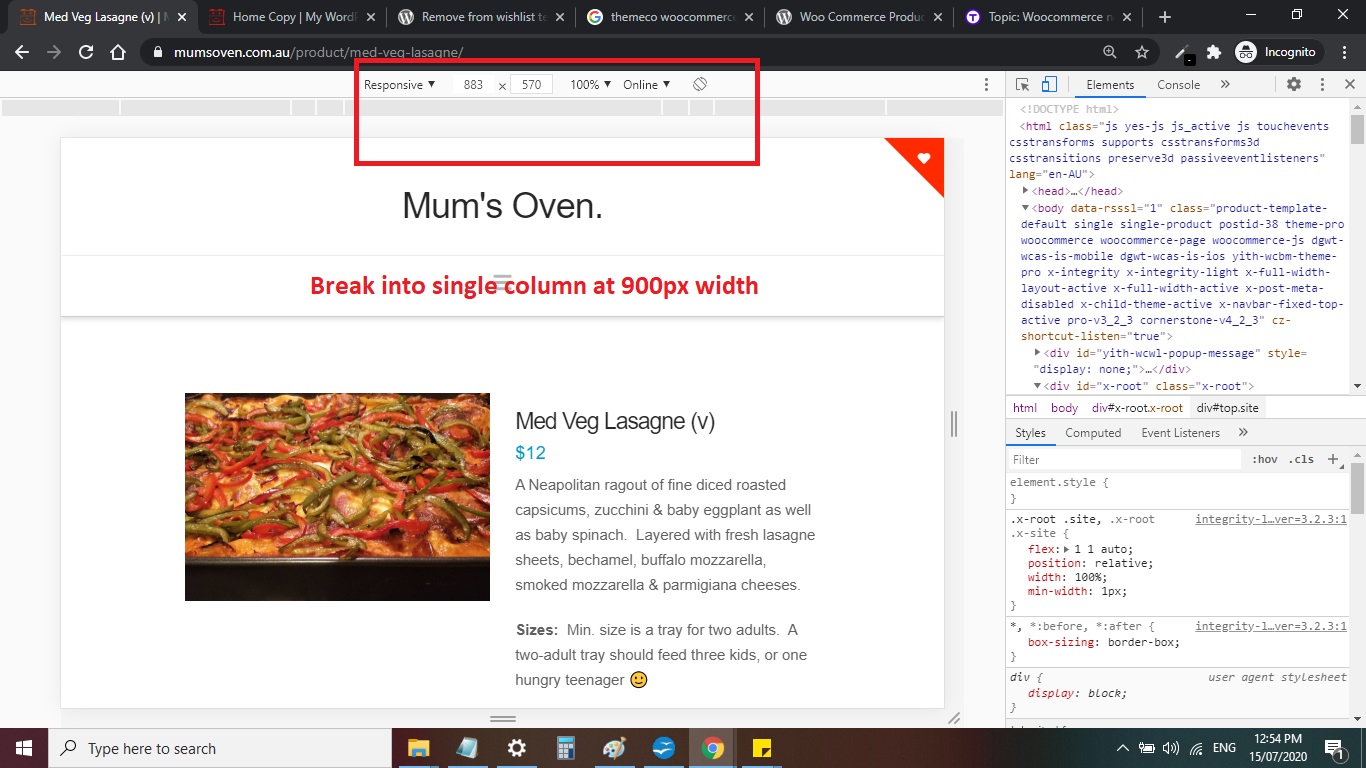
Task: Click the pen extension icon in Chrome toolbar
Action: 1184,53
